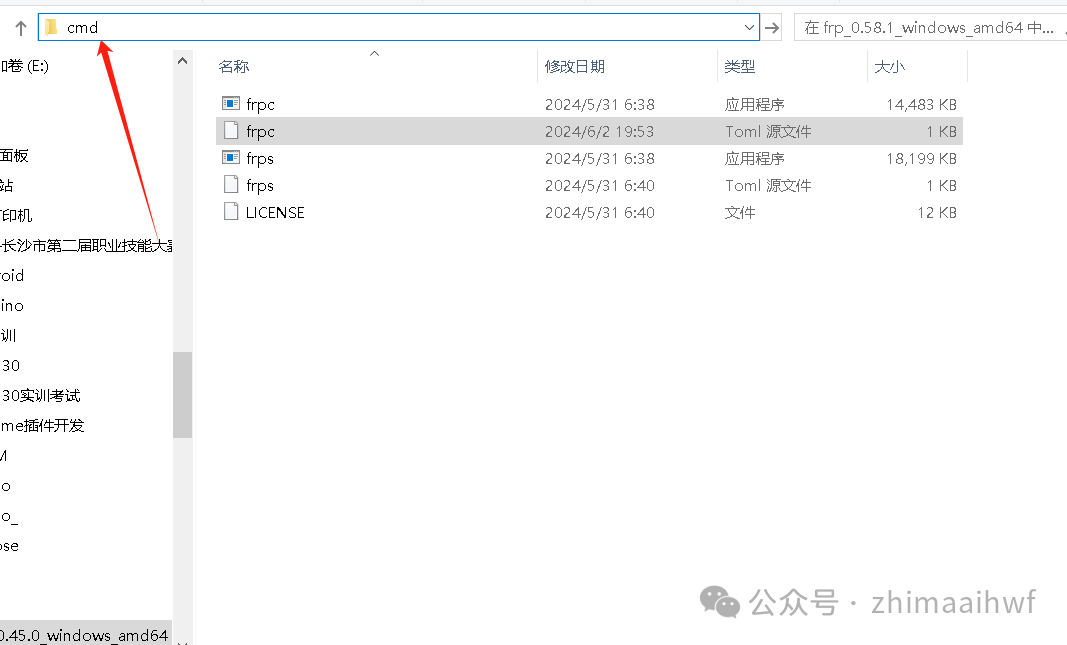Screen dimensions: 1067x645
Task: Click the address bar Go arrow
Action: pyautogui.click(x=772, y=28)
